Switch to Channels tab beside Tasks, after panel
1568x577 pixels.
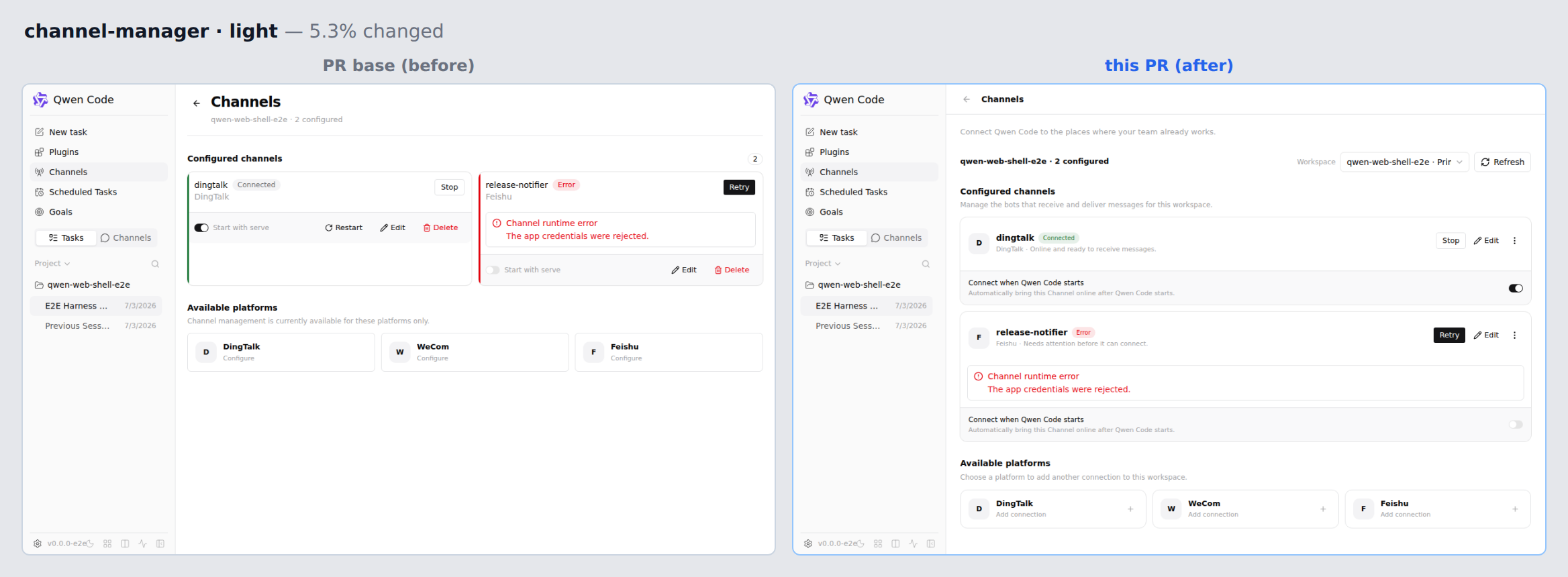tap(897, 238)
